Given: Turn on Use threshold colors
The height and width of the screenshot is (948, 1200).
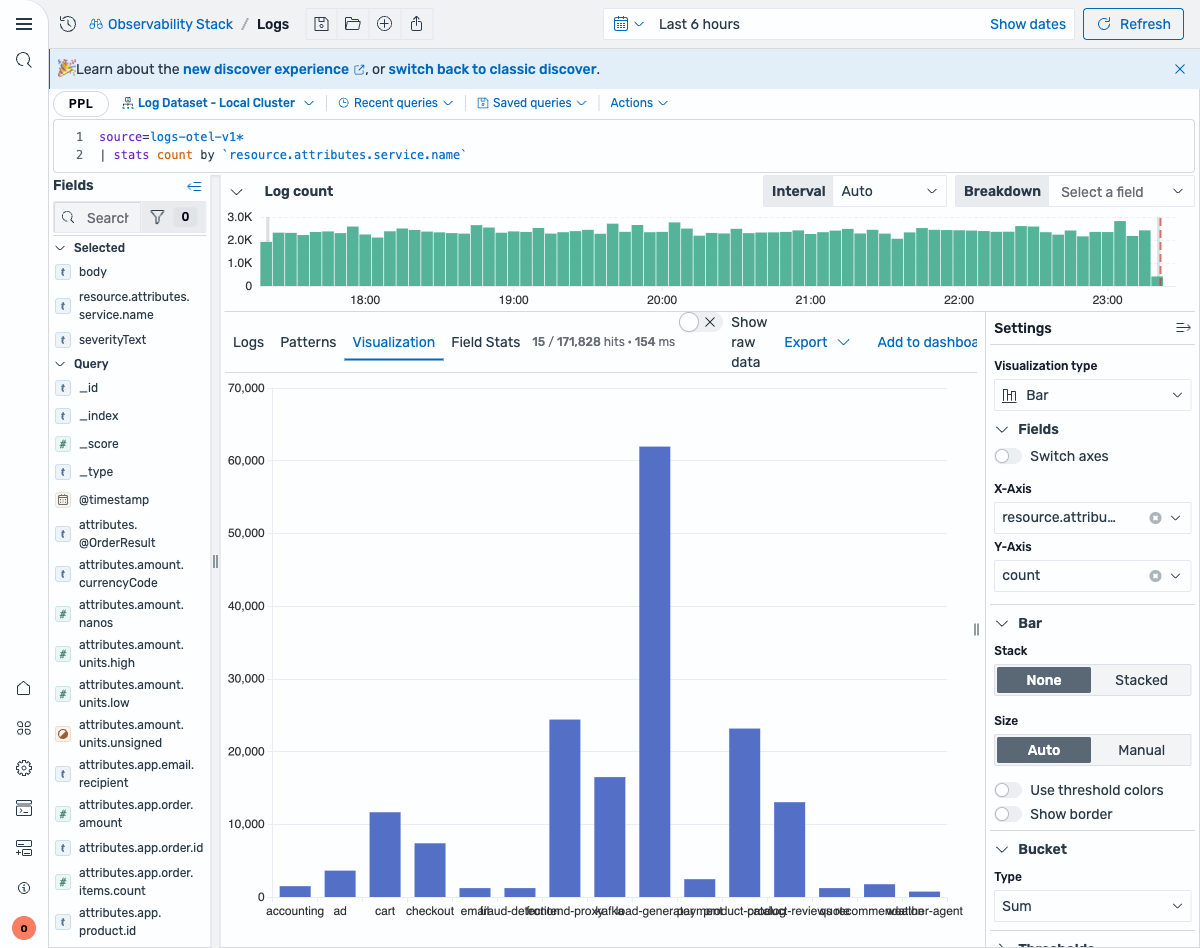Looking at the screenshot, I should pyautogui.click(x=1007, y=789).
